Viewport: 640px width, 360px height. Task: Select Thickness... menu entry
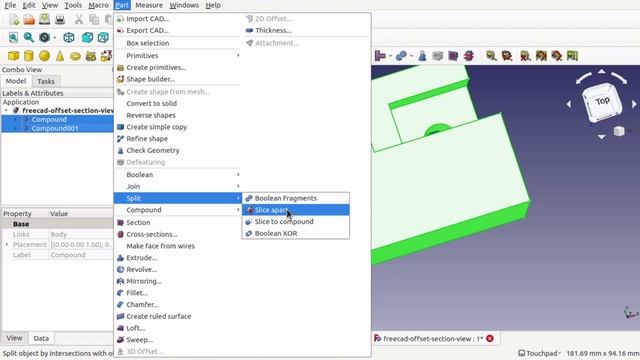307,31
